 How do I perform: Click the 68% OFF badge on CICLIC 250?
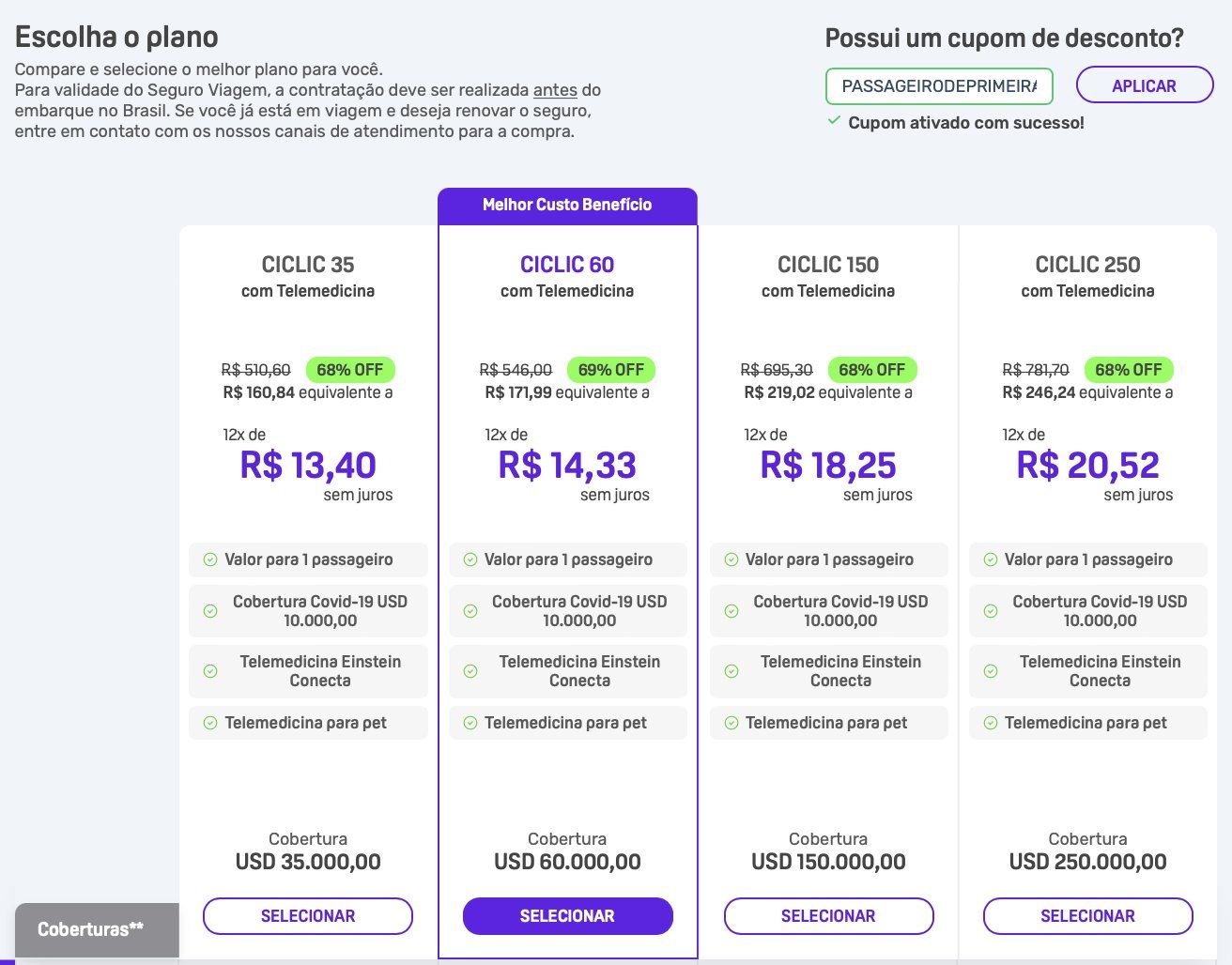[1129, 370]
